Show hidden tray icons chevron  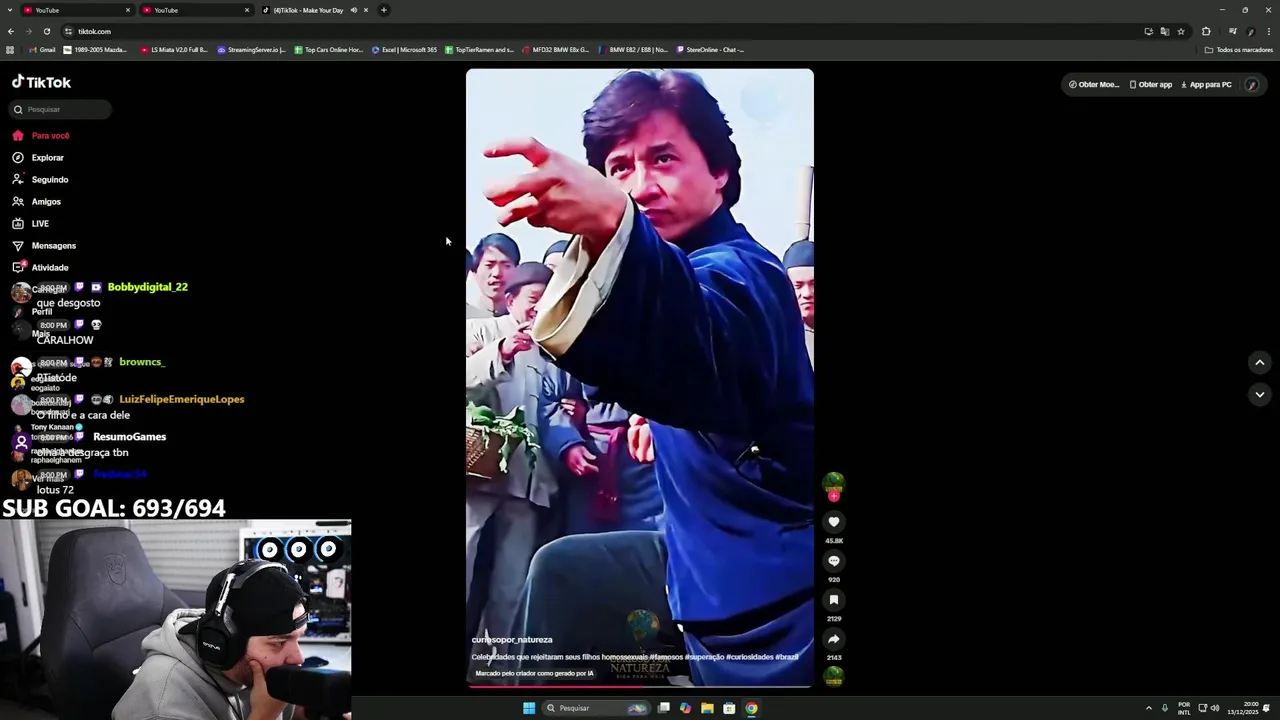point(1149,708)
